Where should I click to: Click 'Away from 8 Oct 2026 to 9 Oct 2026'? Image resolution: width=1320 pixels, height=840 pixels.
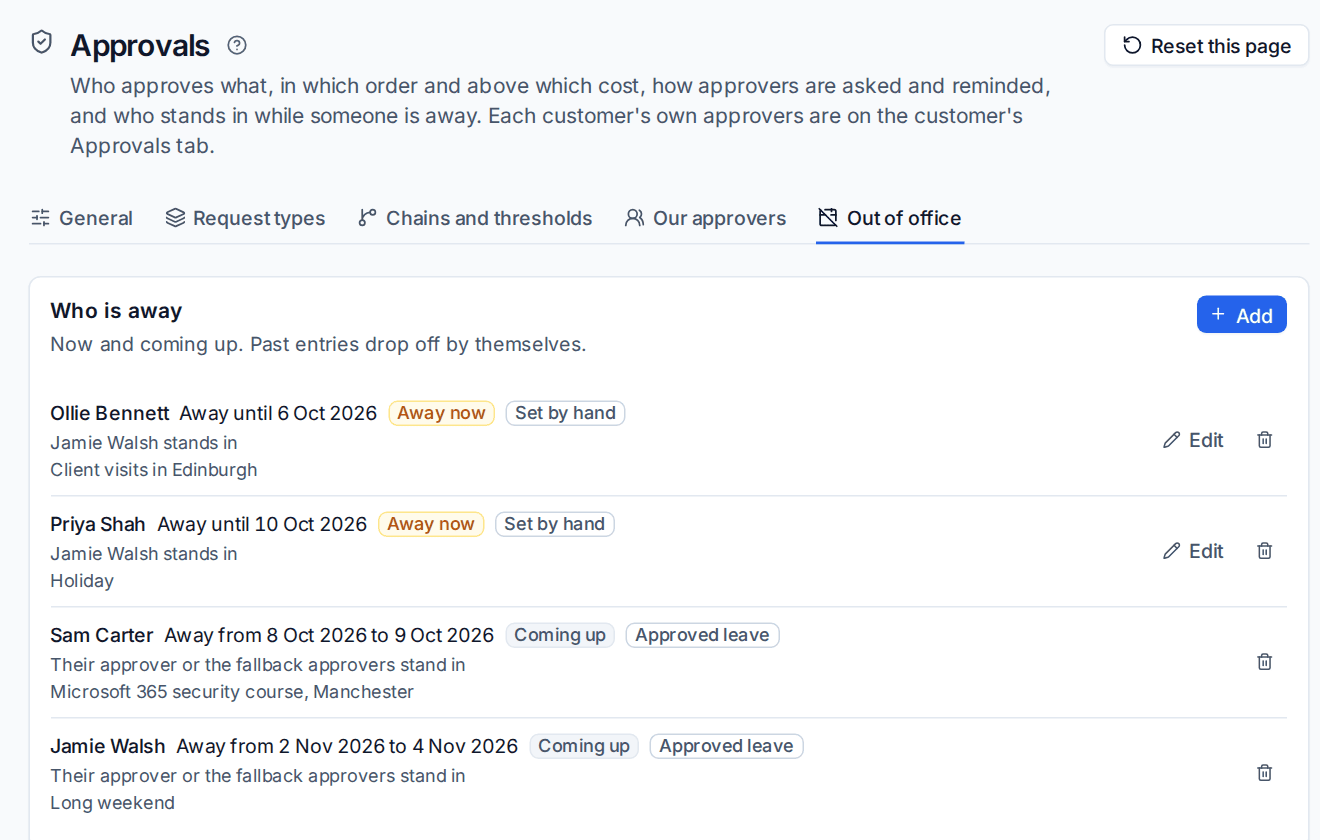[x=329, y=635]
